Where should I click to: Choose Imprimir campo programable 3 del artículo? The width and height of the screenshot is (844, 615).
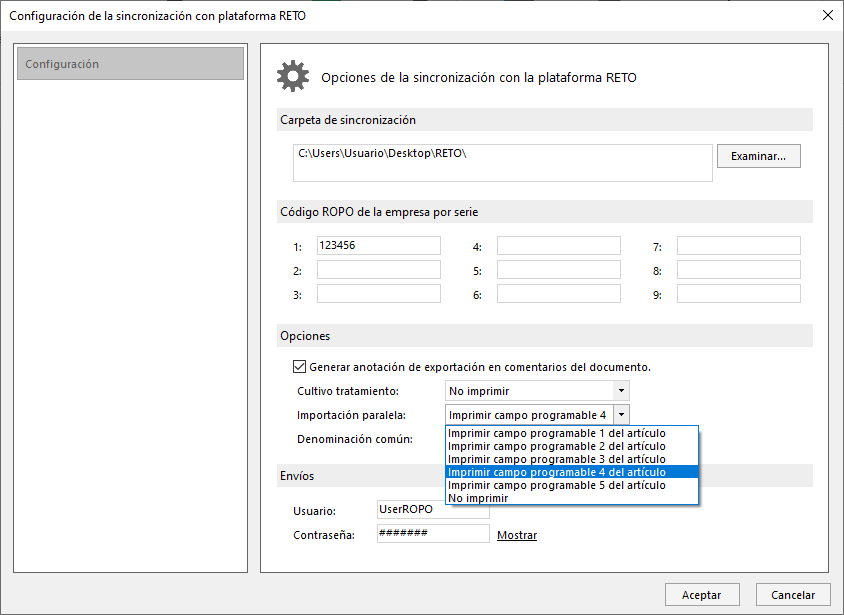coord(572,459)
